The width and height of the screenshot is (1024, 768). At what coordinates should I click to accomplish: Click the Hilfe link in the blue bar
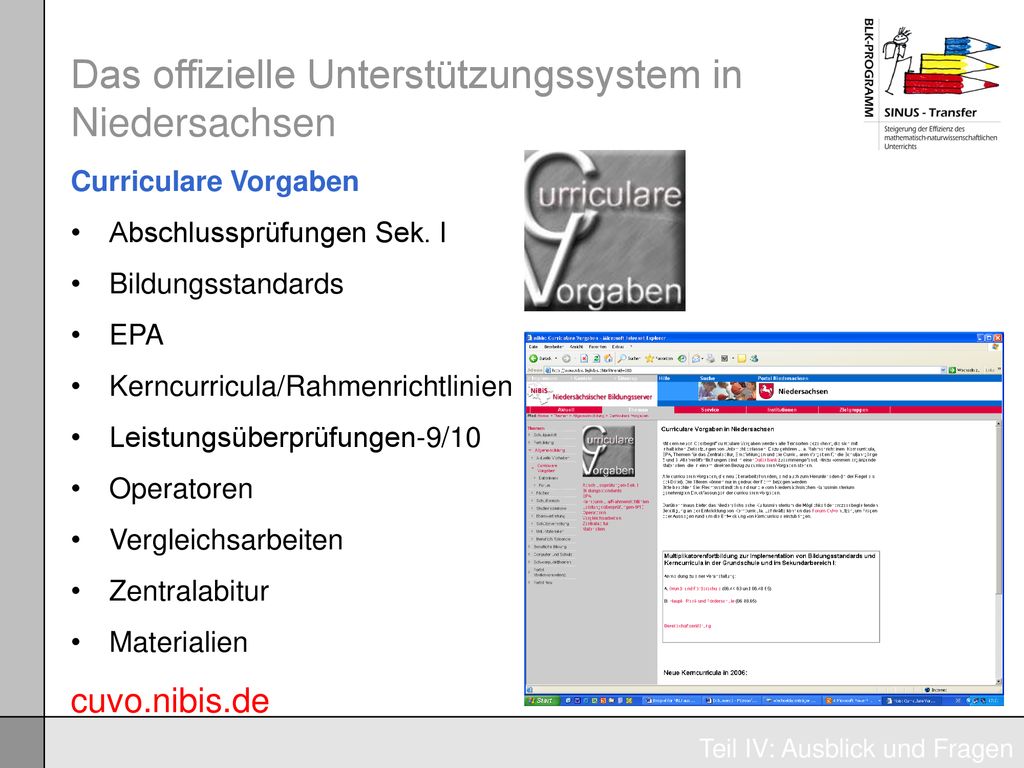coord(665,378)
